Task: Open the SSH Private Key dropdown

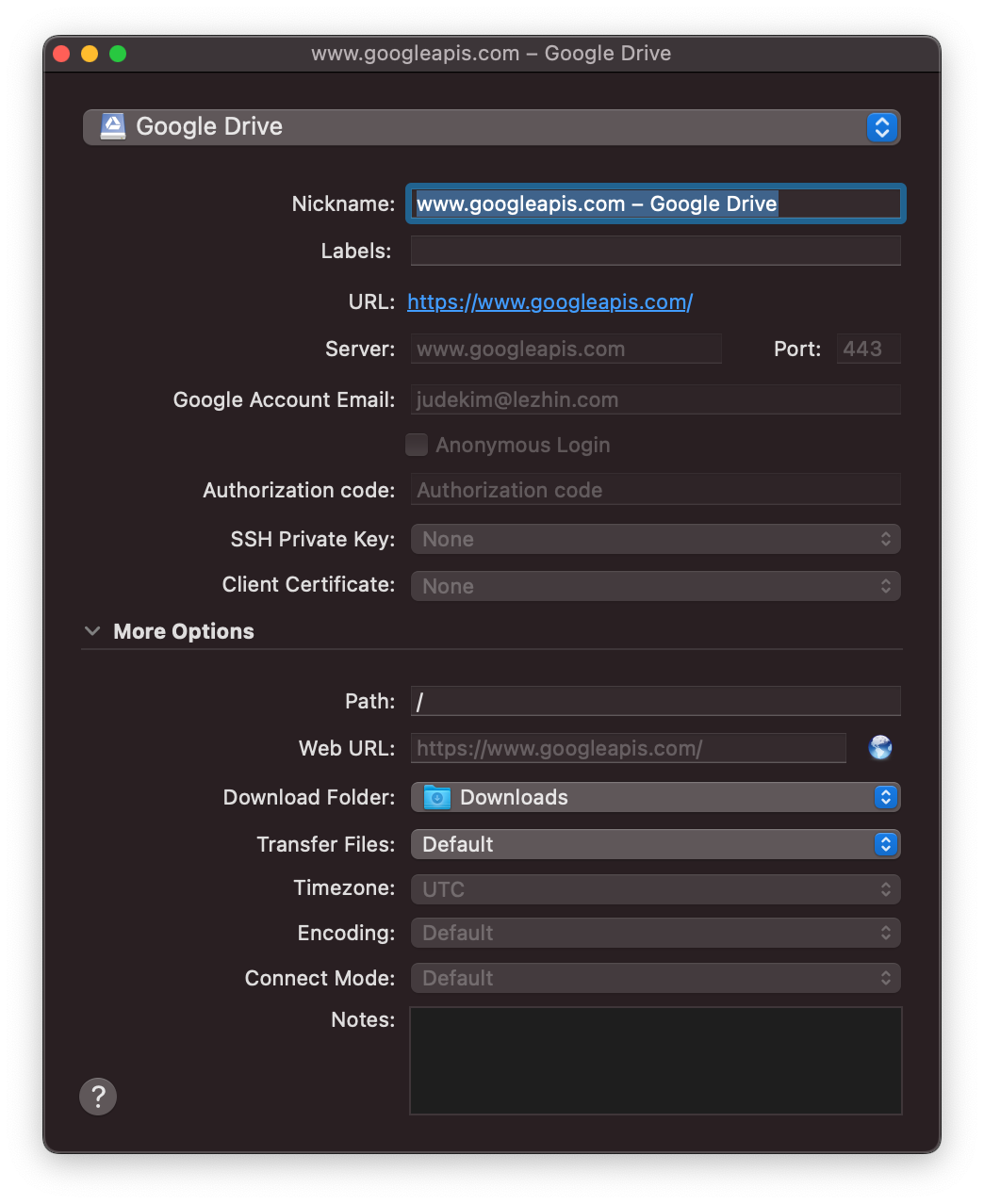Action: click(656, 539)
